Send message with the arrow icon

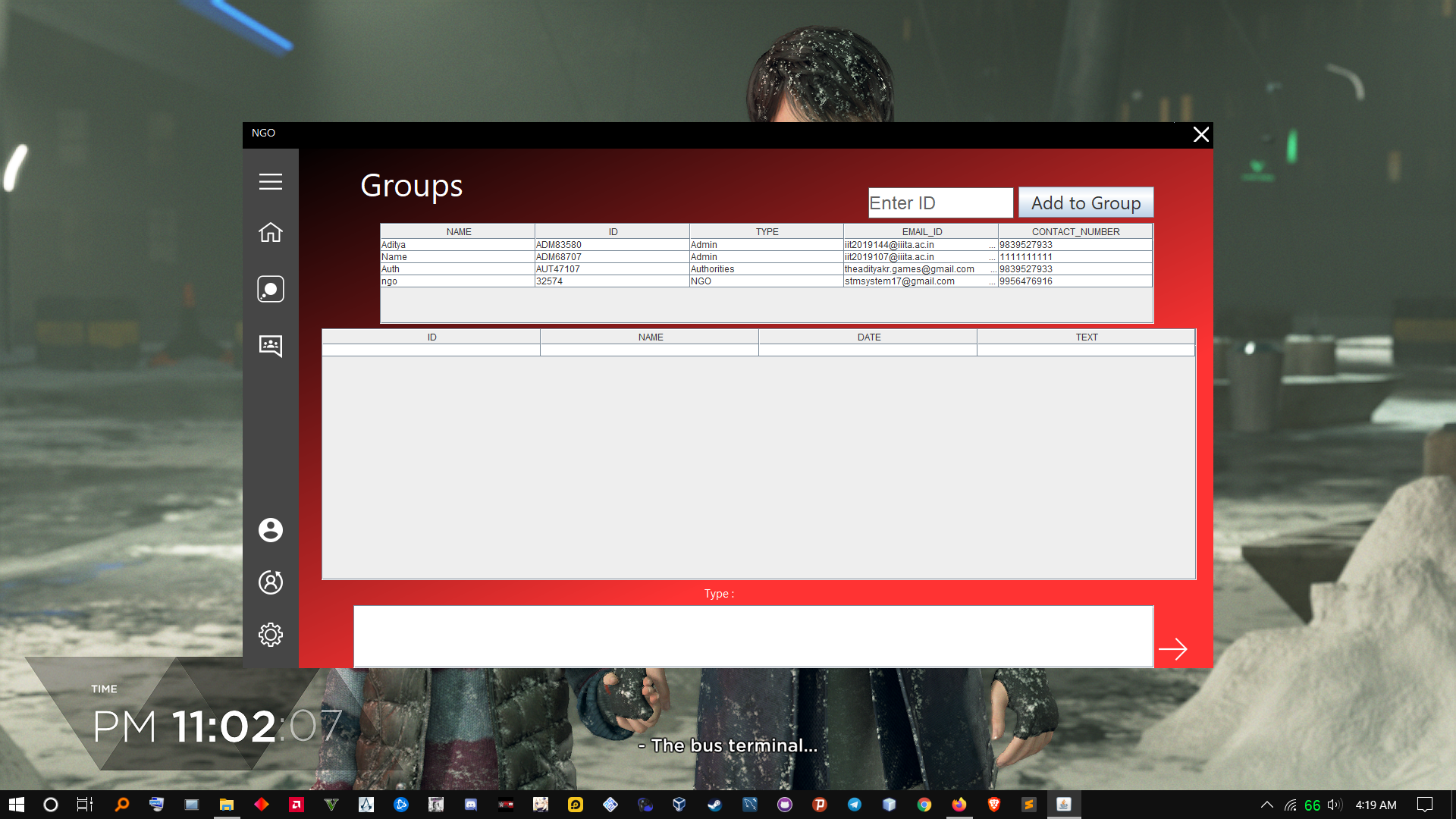click(1172, 649)
